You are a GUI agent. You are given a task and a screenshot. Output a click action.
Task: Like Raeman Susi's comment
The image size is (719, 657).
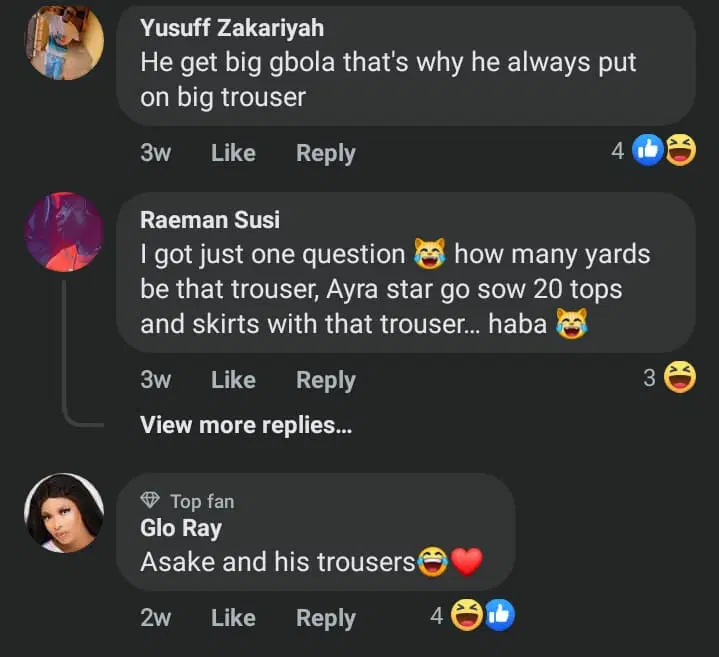pyautogui.click(x=233, y=380)
